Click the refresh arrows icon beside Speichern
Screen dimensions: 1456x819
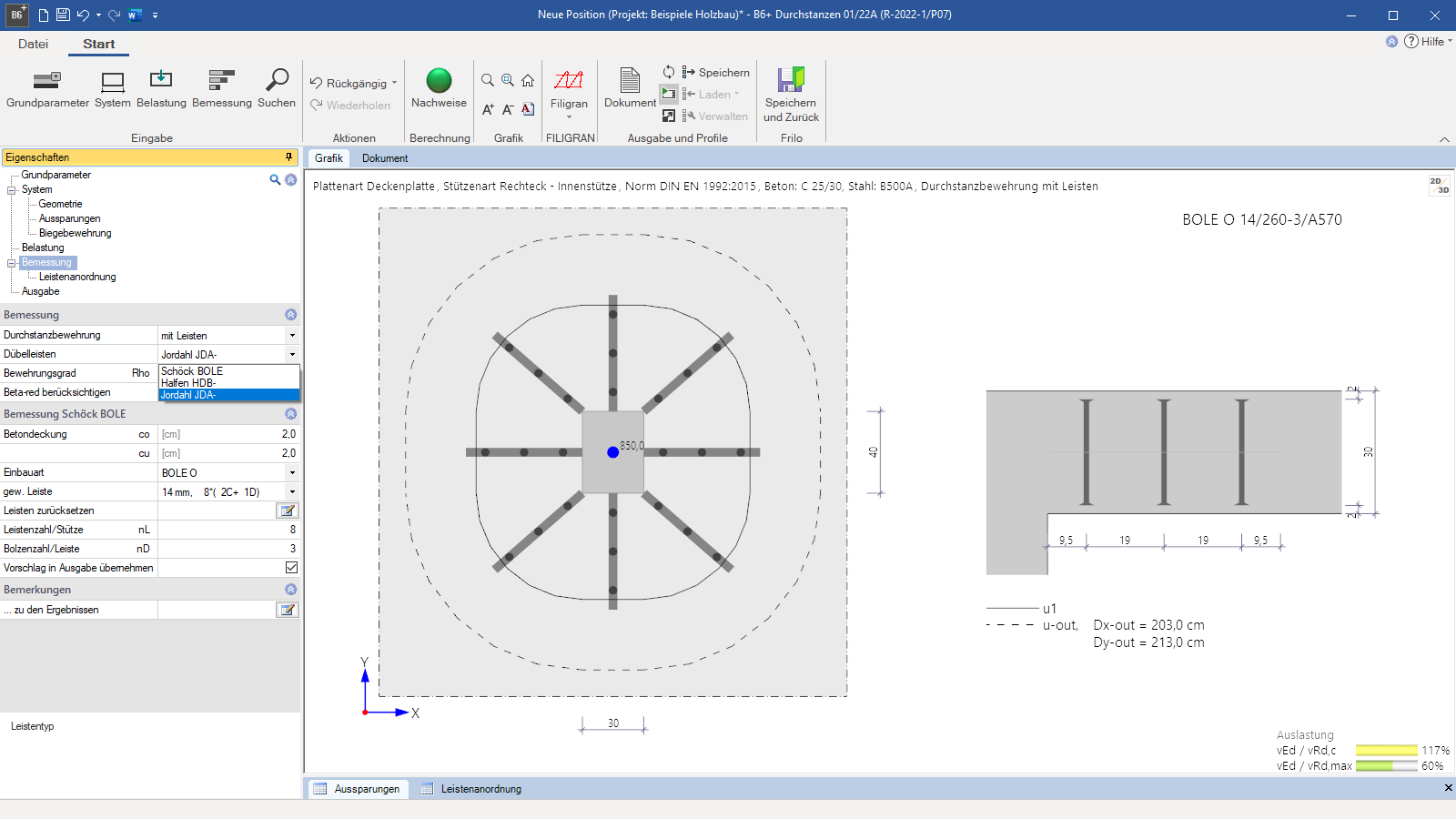click(669, 72)
